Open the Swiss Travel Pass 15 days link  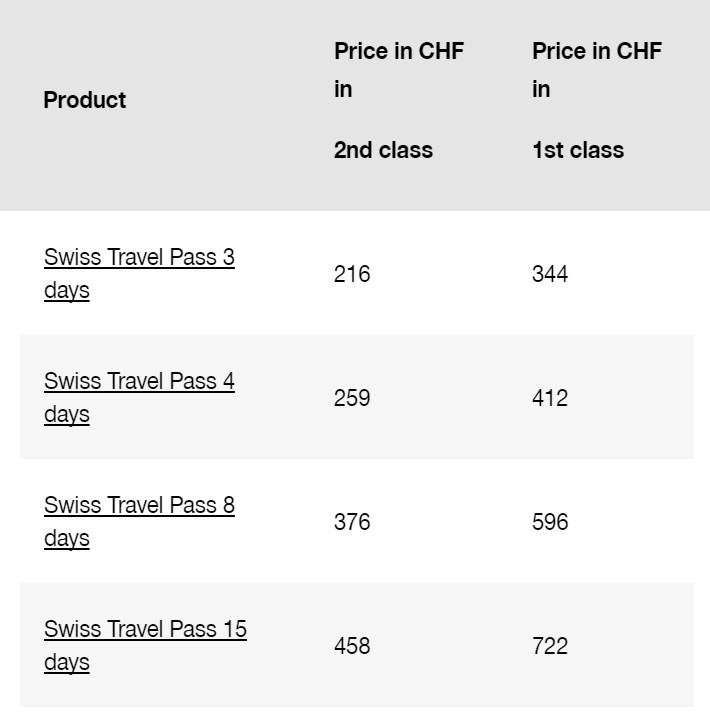coord(145,630)
